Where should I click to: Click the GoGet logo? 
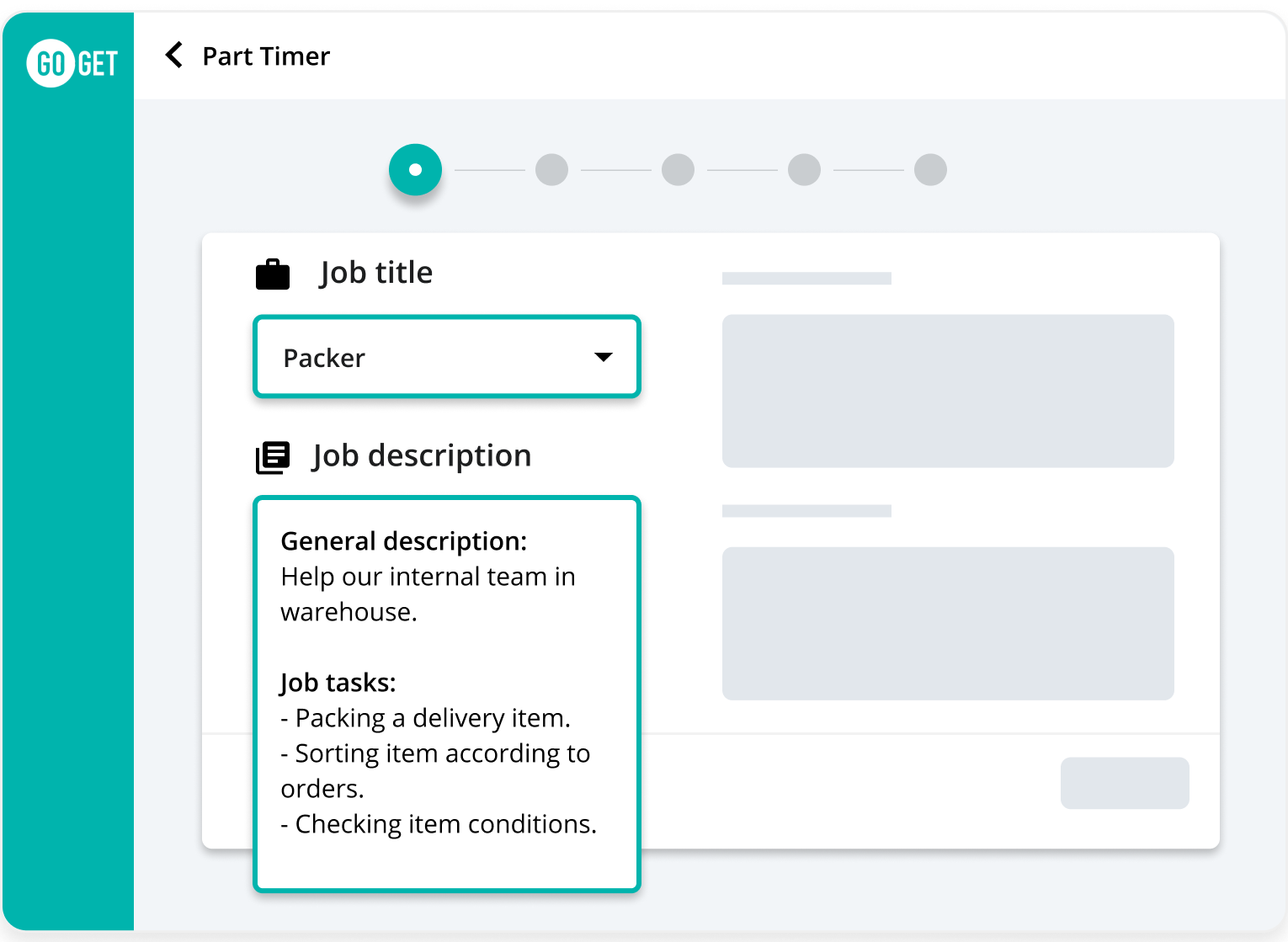tap(72, 63)
